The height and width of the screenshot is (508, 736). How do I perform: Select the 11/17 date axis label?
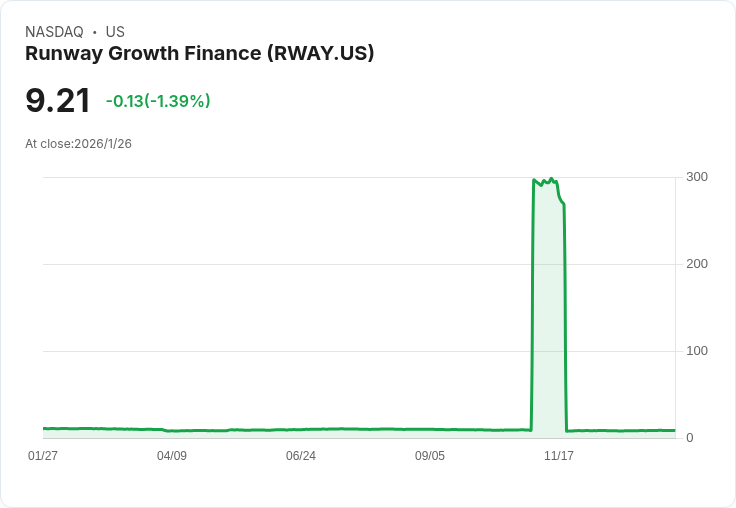click(559, 456)
